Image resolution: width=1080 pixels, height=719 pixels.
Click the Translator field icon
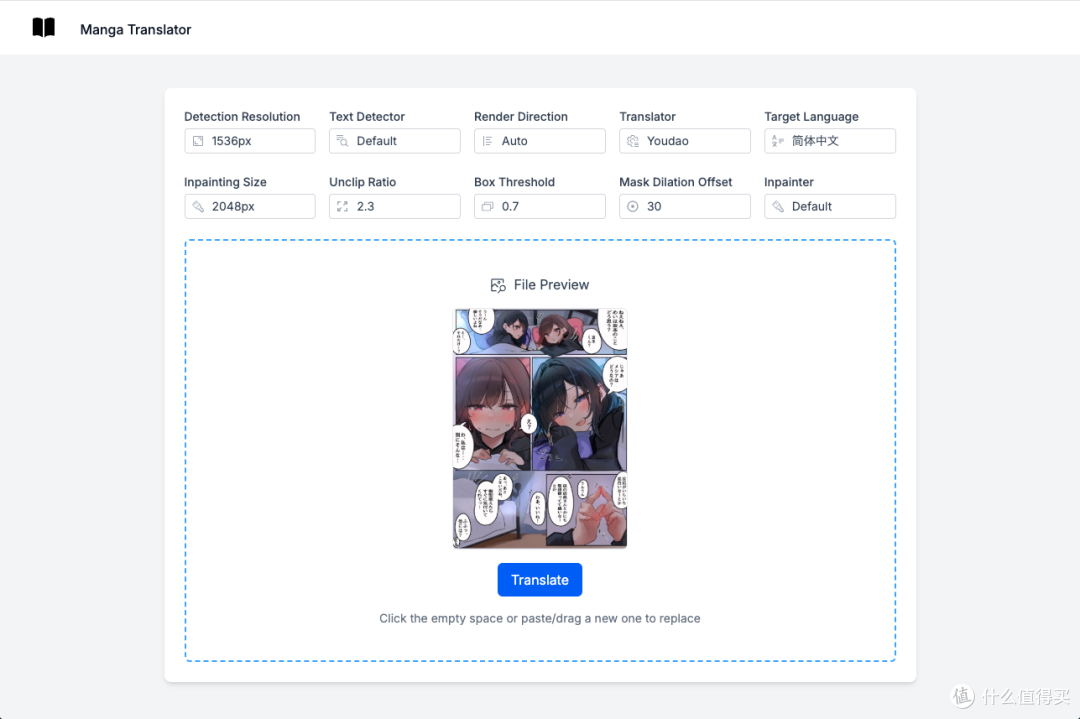pos(633,141)
